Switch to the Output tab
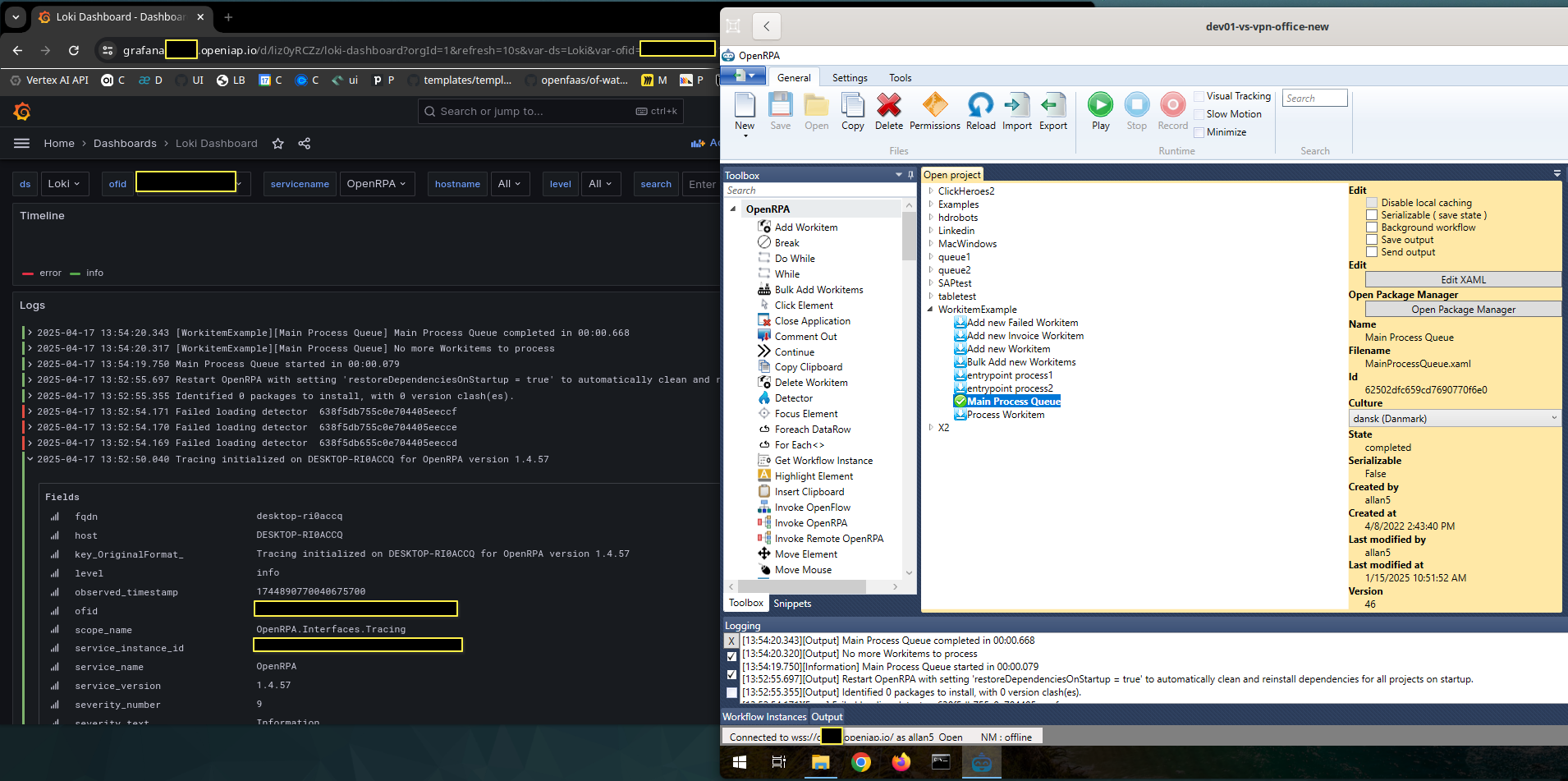 (x=827, y=717)
